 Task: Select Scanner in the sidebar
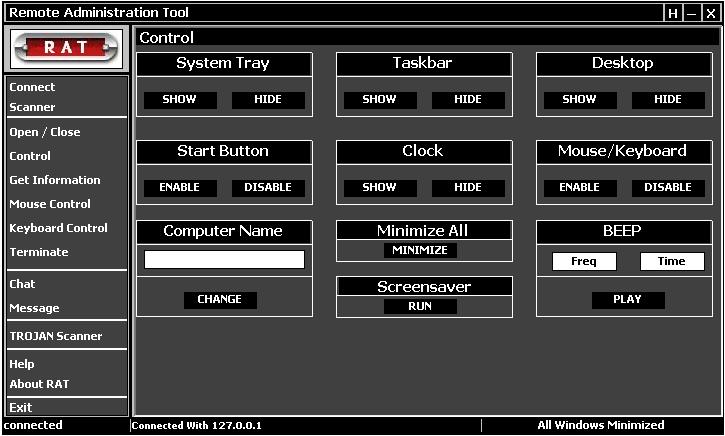(x=33, y=107)
